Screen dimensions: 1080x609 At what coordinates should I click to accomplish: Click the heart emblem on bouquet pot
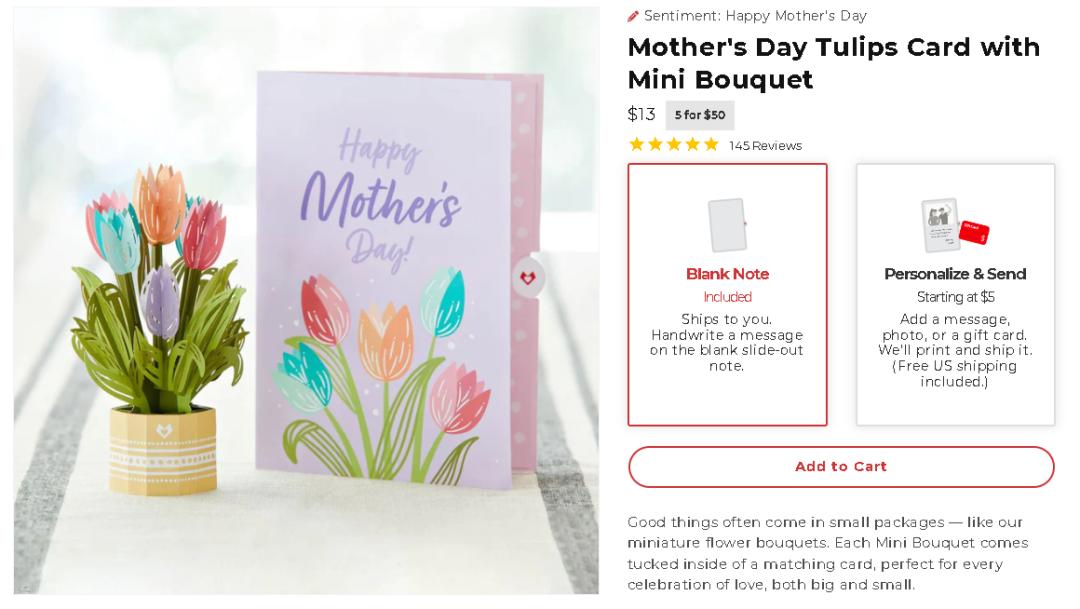[x=164, y=430]
